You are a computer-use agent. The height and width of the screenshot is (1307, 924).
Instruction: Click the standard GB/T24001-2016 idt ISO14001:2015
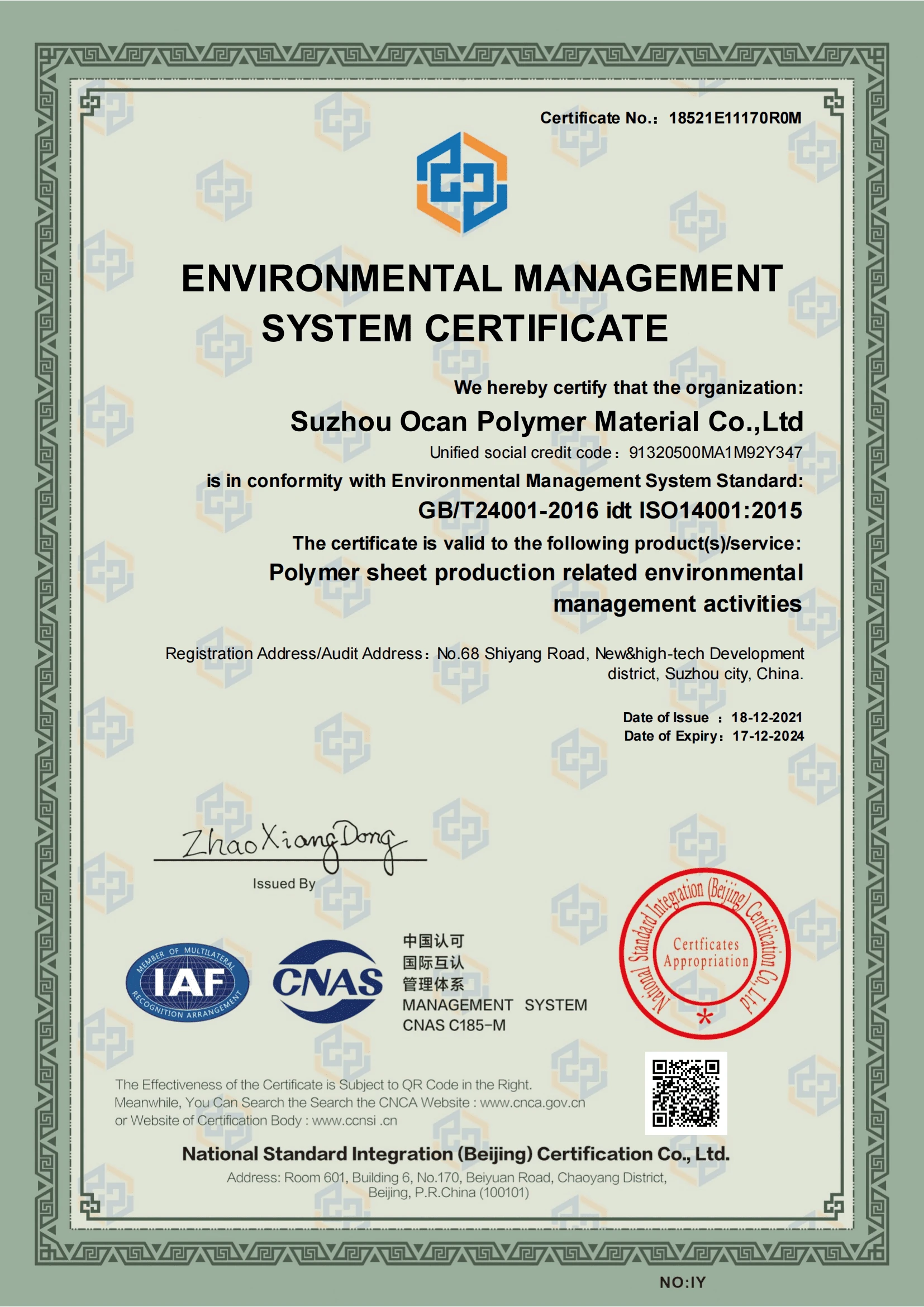tap(610, 510)
